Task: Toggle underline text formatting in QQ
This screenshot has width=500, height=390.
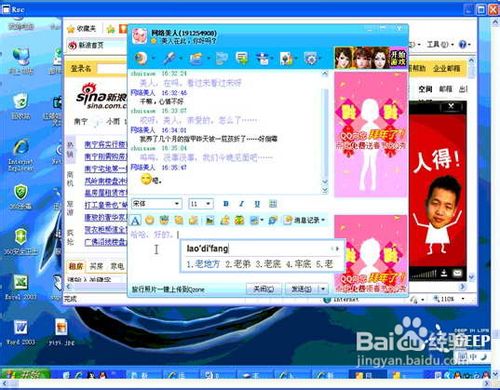Action: coord(257,204)
